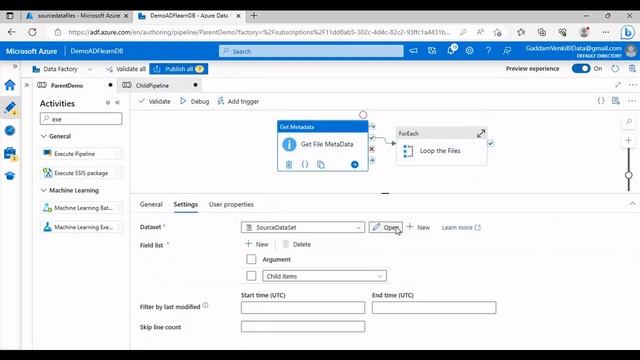Switch to the sourcedatafiles browser tab
Viewport: 640px width, 360px height.
(x=78, y=16)
